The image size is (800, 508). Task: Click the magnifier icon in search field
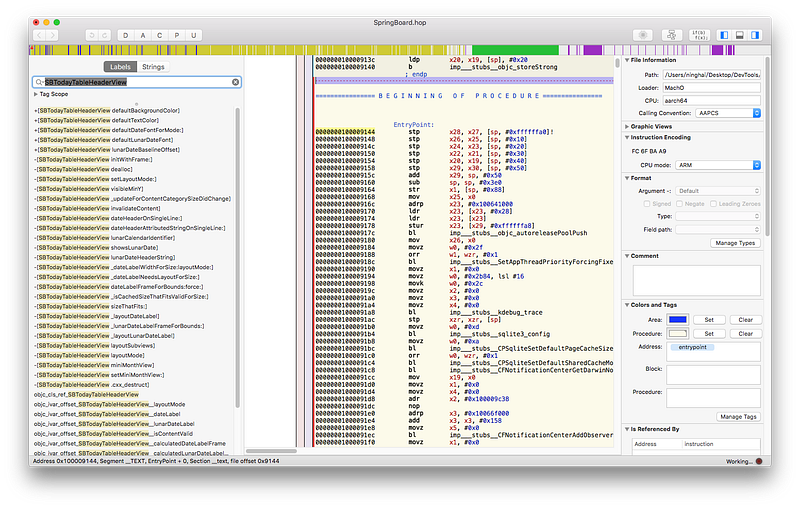click(39, 82)
